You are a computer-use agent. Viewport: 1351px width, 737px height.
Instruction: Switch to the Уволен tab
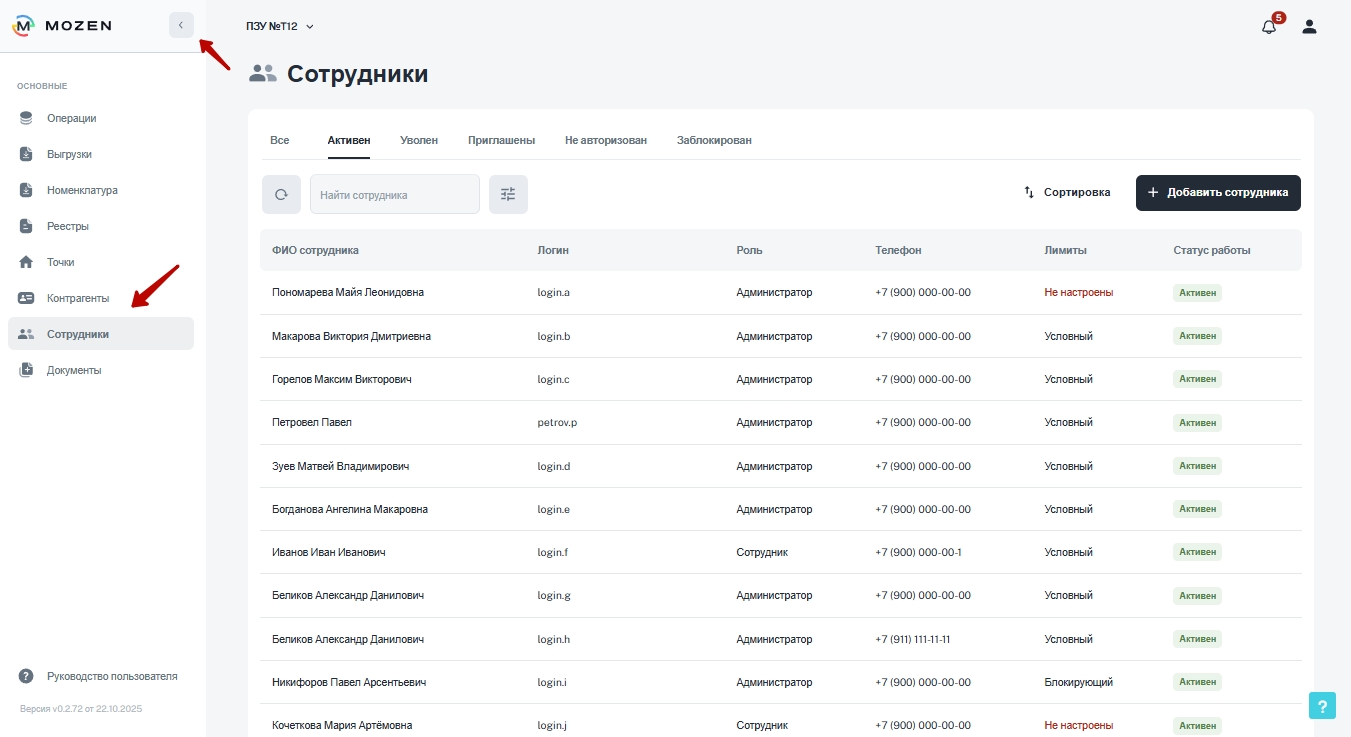[x=419, y=140]
